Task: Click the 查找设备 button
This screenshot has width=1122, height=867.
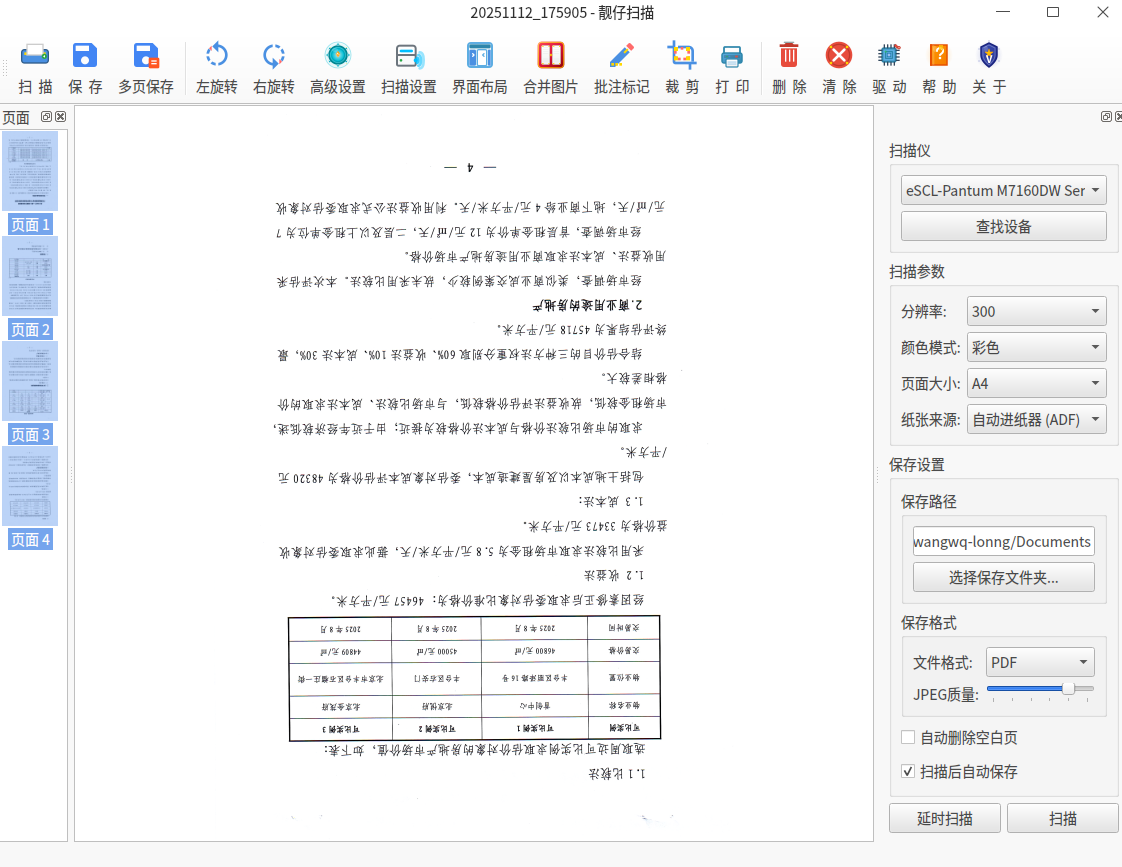Action: pos(1003,227)
